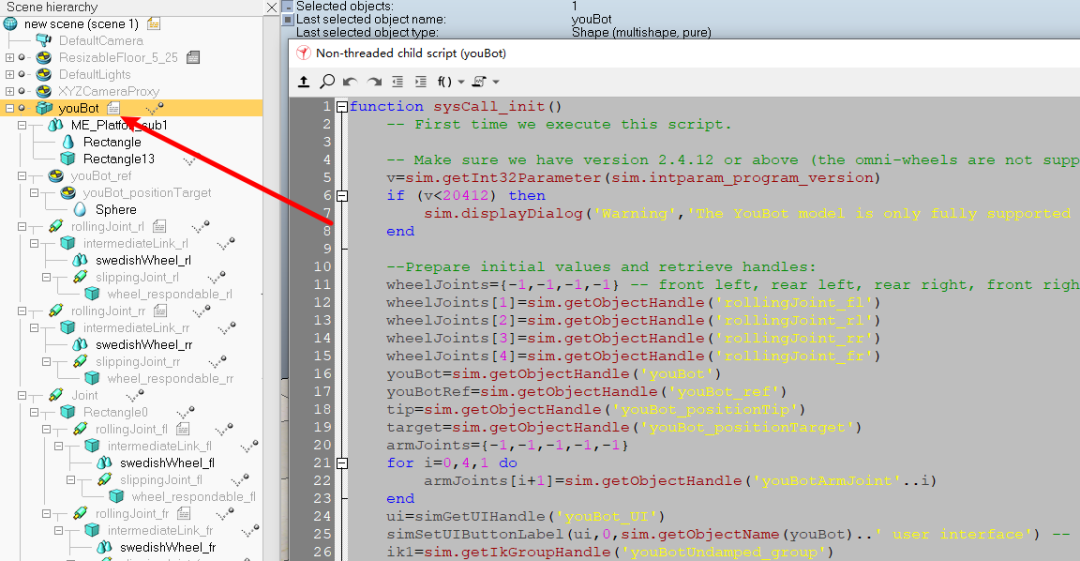Fold the if block at line 6
The height and width of the screenshot is (561, 1080).
click(x=342, y=196)
